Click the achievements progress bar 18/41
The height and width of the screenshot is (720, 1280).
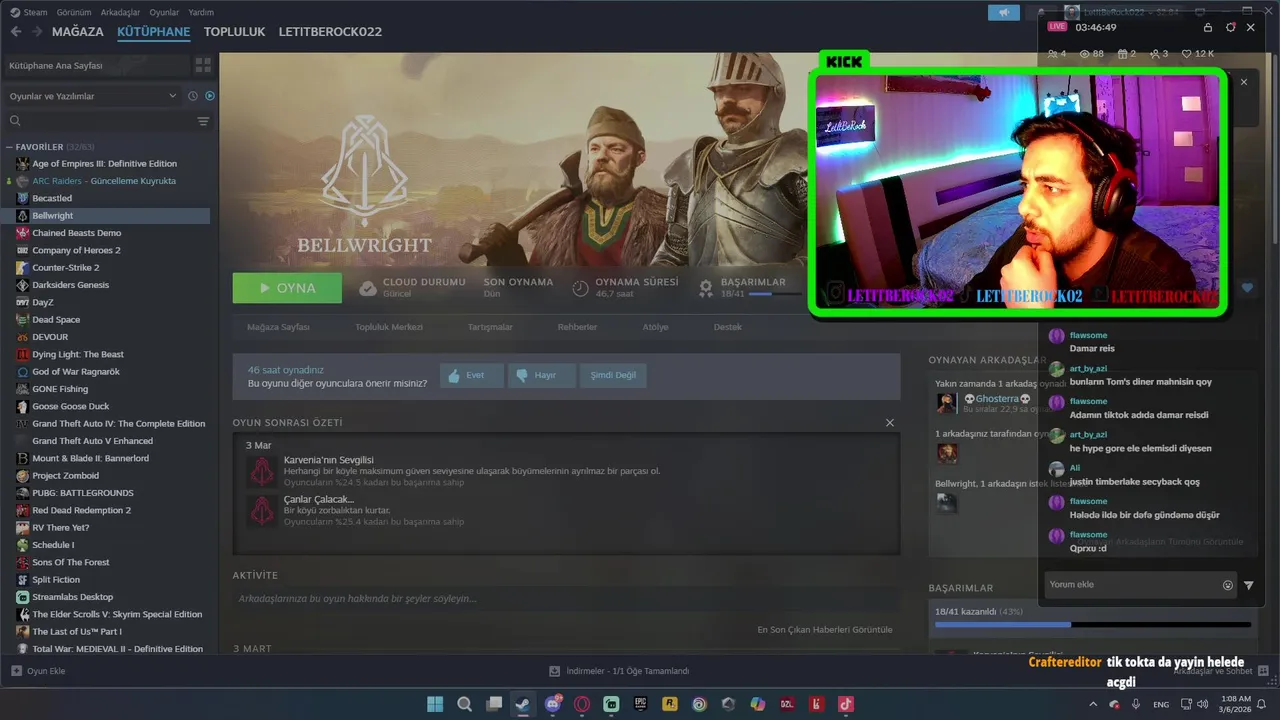point(1092,625)
